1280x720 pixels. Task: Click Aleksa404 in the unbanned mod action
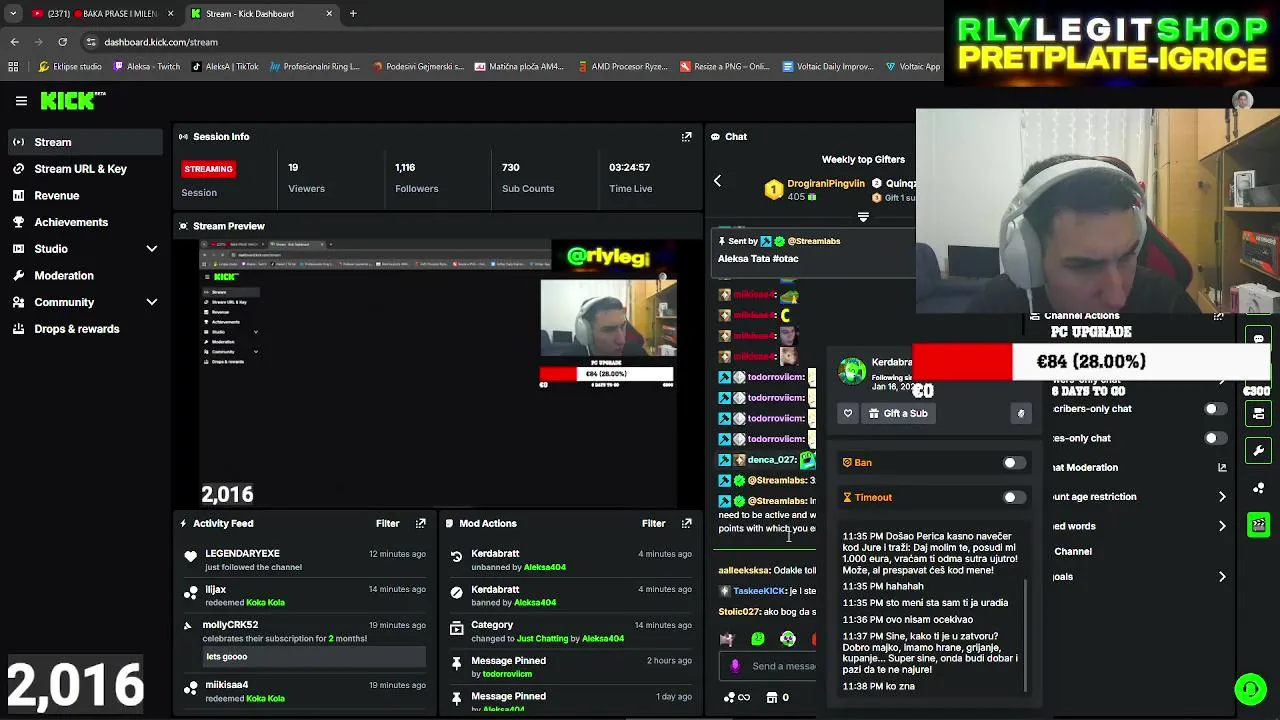(545, 568)
